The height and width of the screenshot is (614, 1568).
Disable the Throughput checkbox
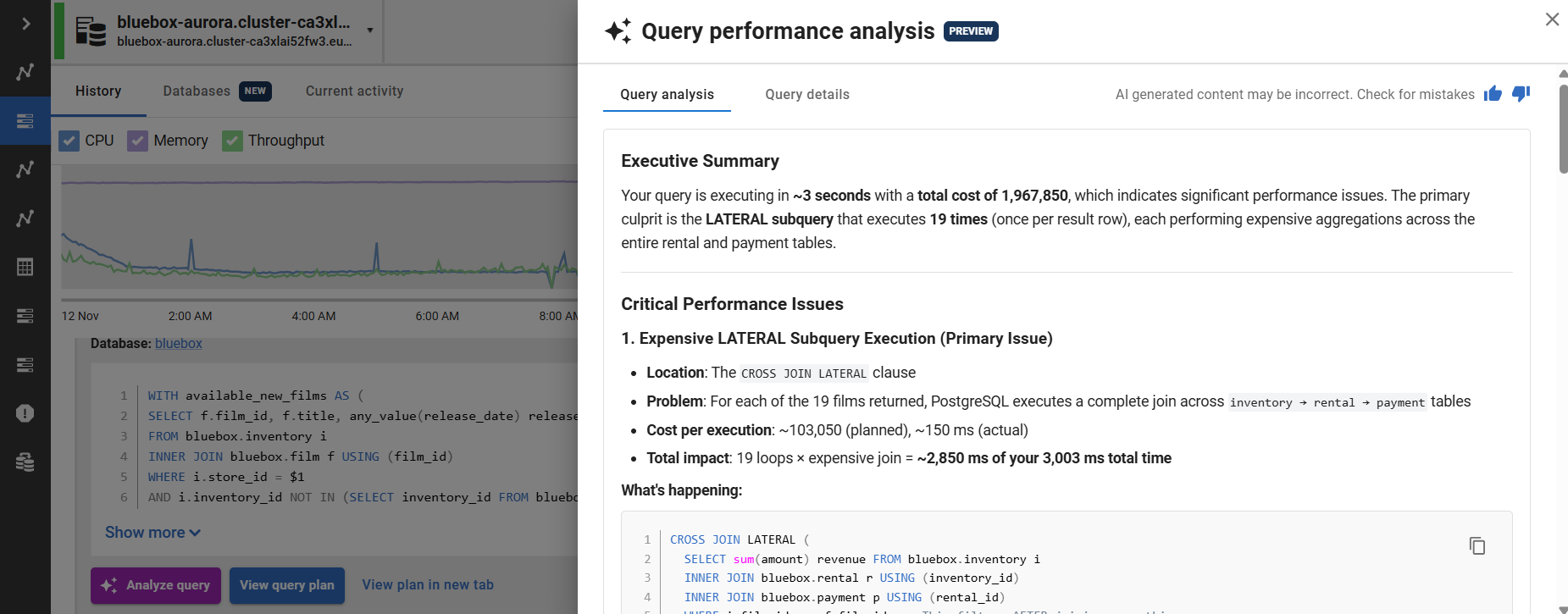coord(232,141)
